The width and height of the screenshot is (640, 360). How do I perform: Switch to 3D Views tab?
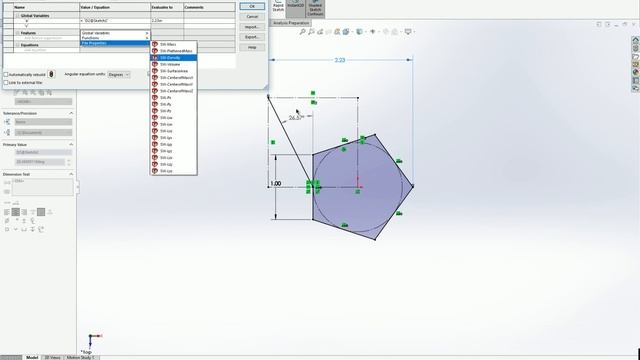tap(52, 357)
